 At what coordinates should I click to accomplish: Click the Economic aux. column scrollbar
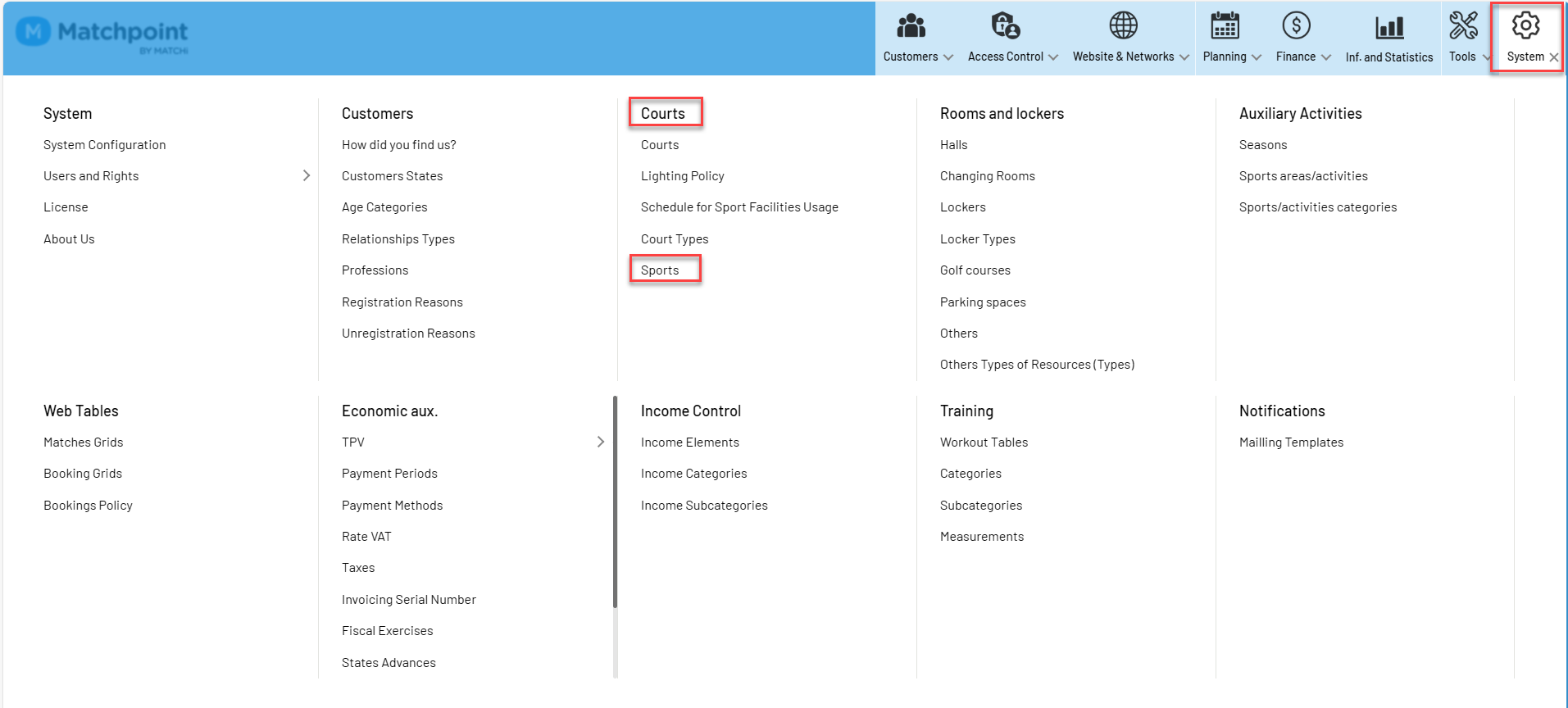(615, 502)
